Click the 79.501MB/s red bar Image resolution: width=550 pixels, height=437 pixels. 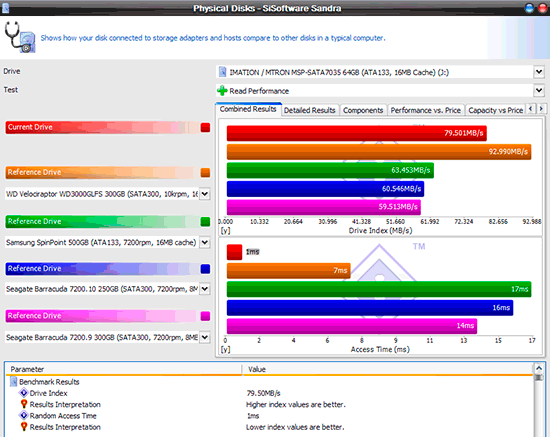point(357,133)
